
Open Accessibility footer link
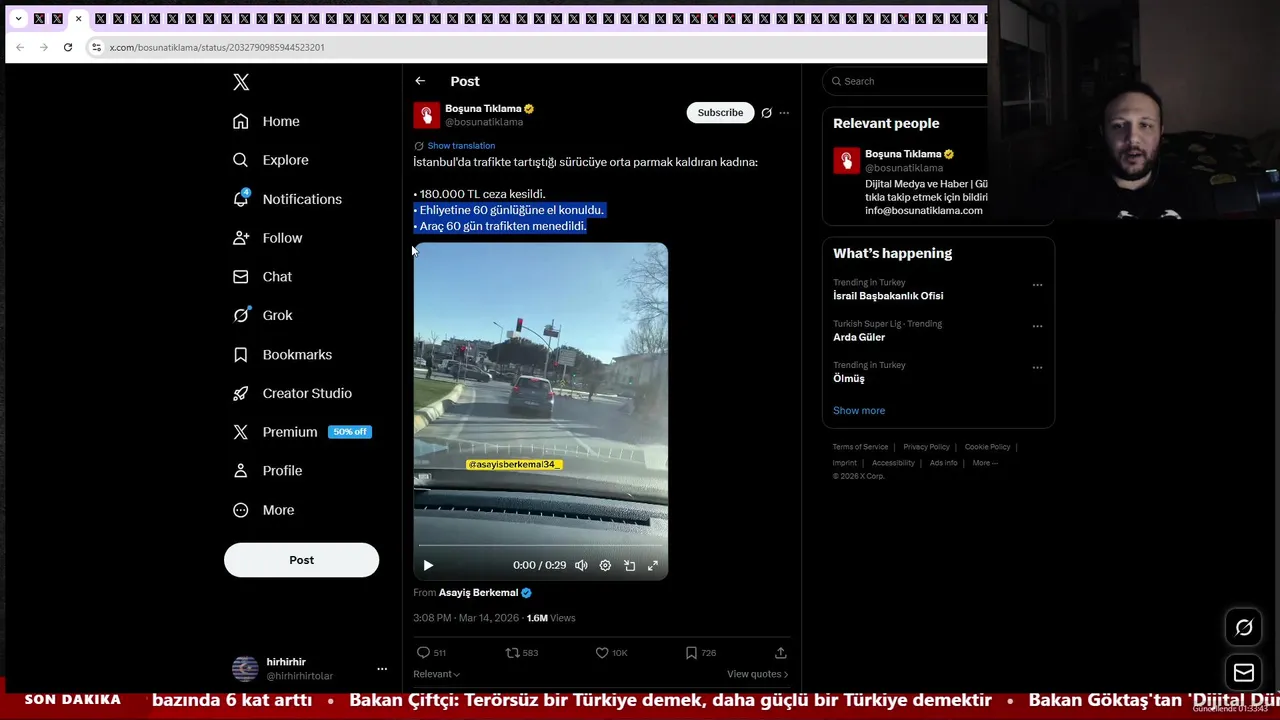coord(893,463)
